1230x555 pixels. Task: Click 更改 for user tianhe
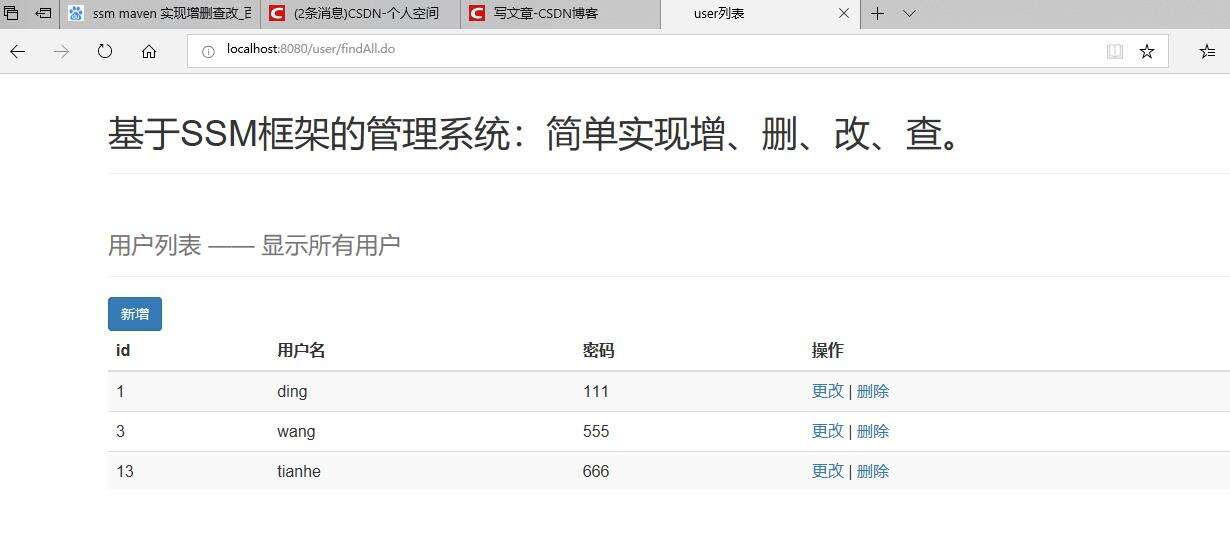pos(828,471)
